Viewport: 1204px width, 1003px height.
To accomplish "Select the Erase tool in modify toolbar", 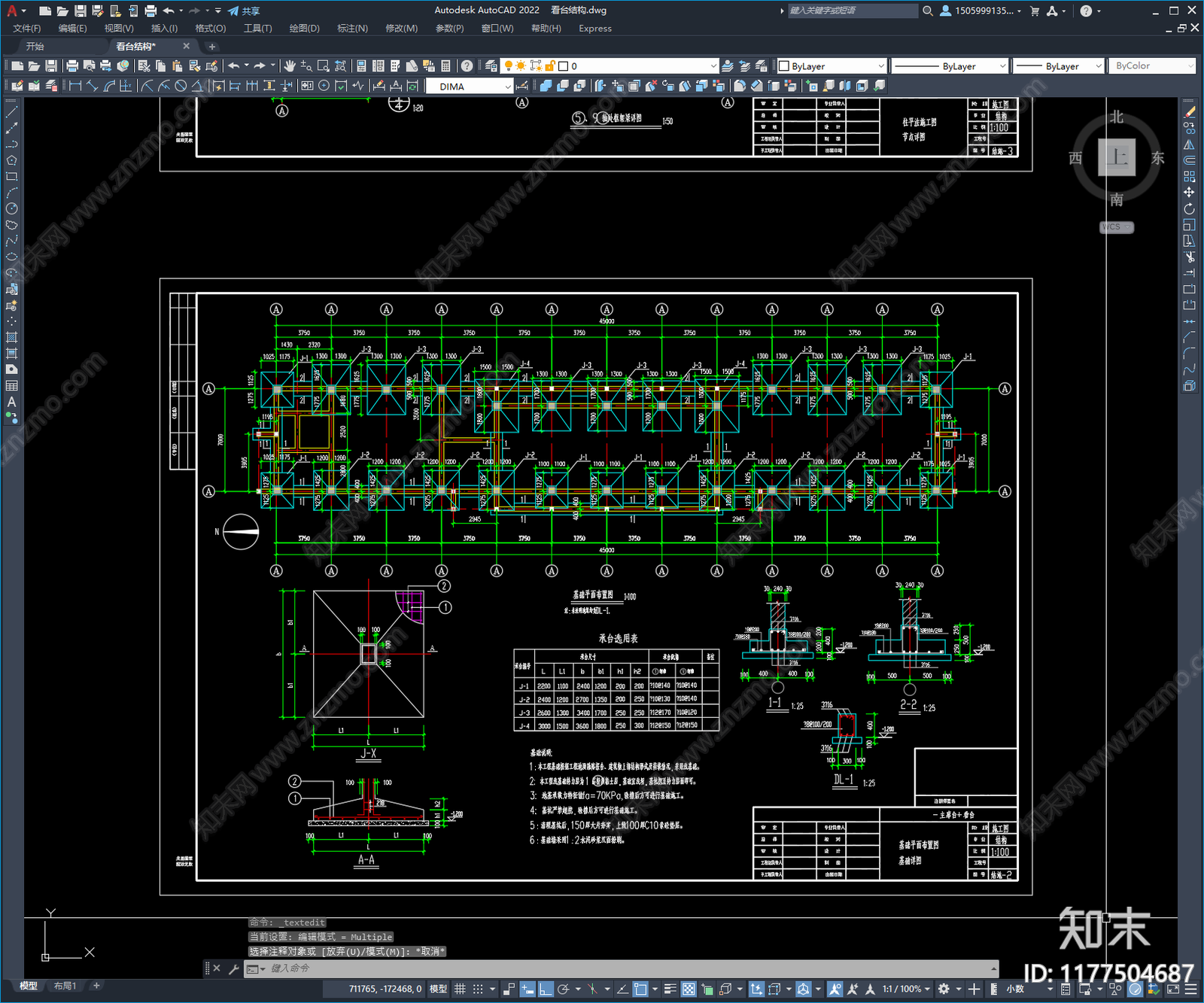I will 1189,111.
